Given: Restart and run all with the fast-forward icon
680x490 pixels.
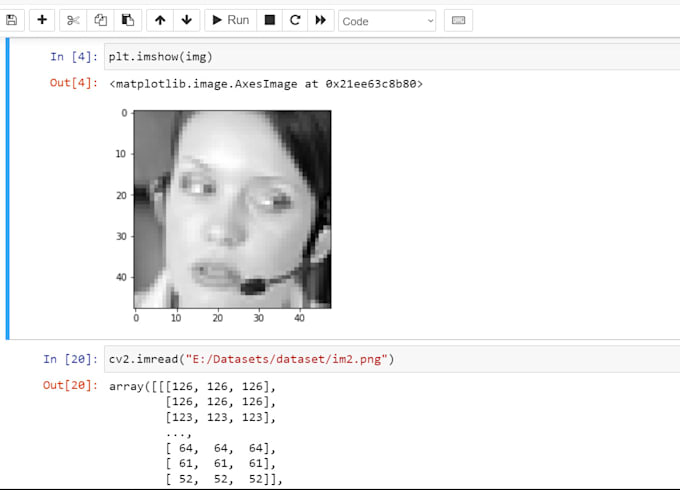Looking at the screenshot, I should [321, 20].
